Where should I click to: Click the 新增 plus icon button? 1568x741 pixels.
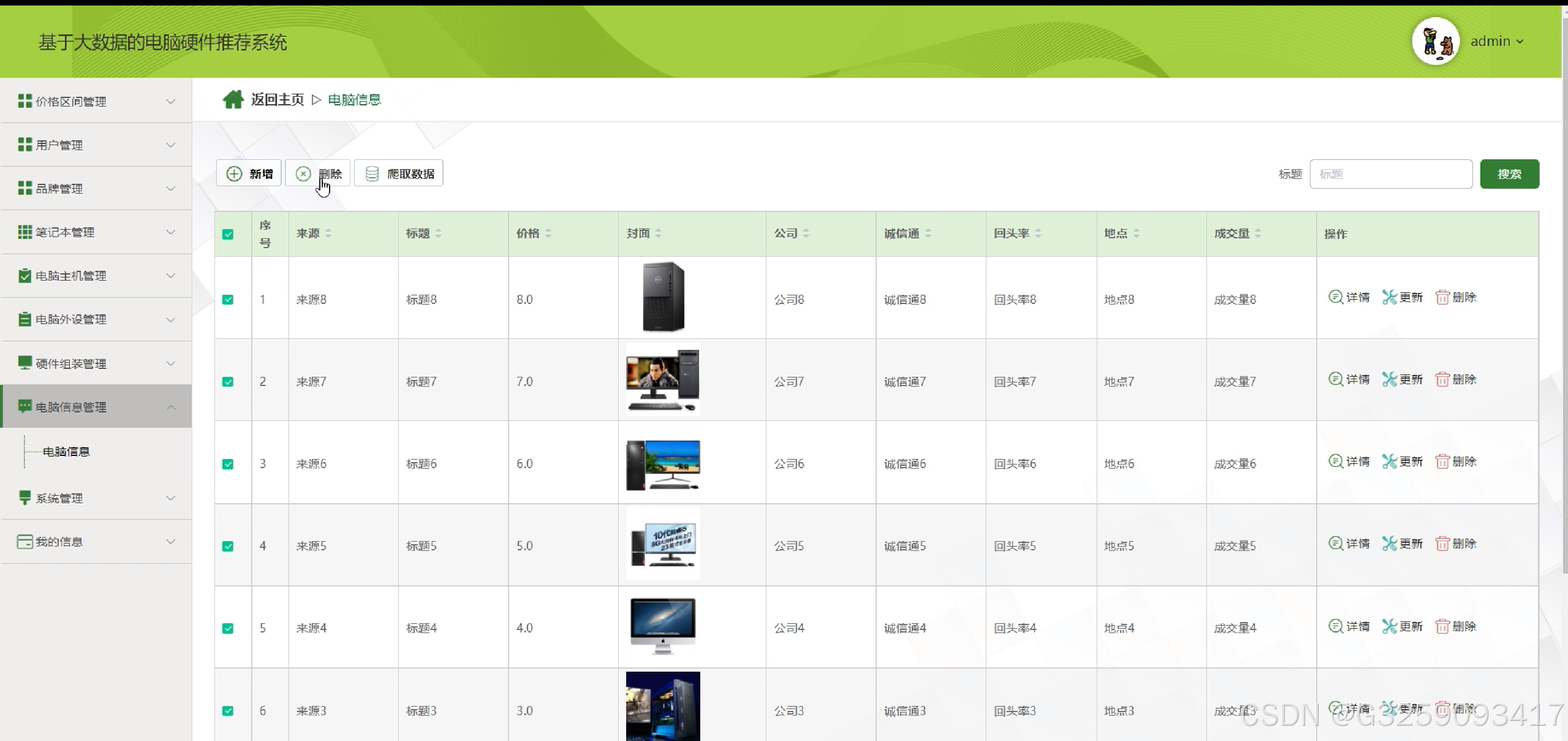click(x=249, y=173)
